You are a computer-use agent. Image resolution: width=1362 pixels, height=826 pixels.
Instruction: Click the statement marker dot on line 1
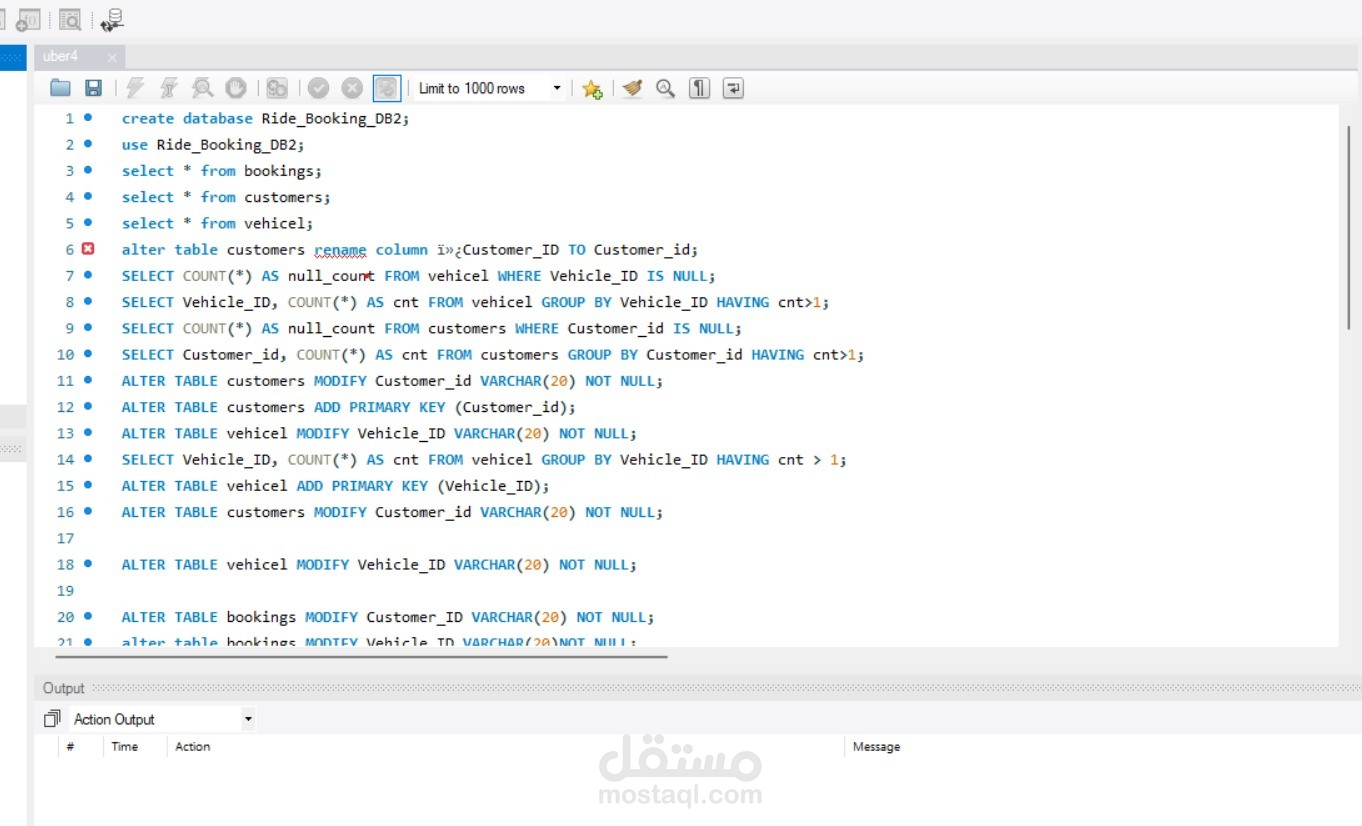[x=88, y=117]
